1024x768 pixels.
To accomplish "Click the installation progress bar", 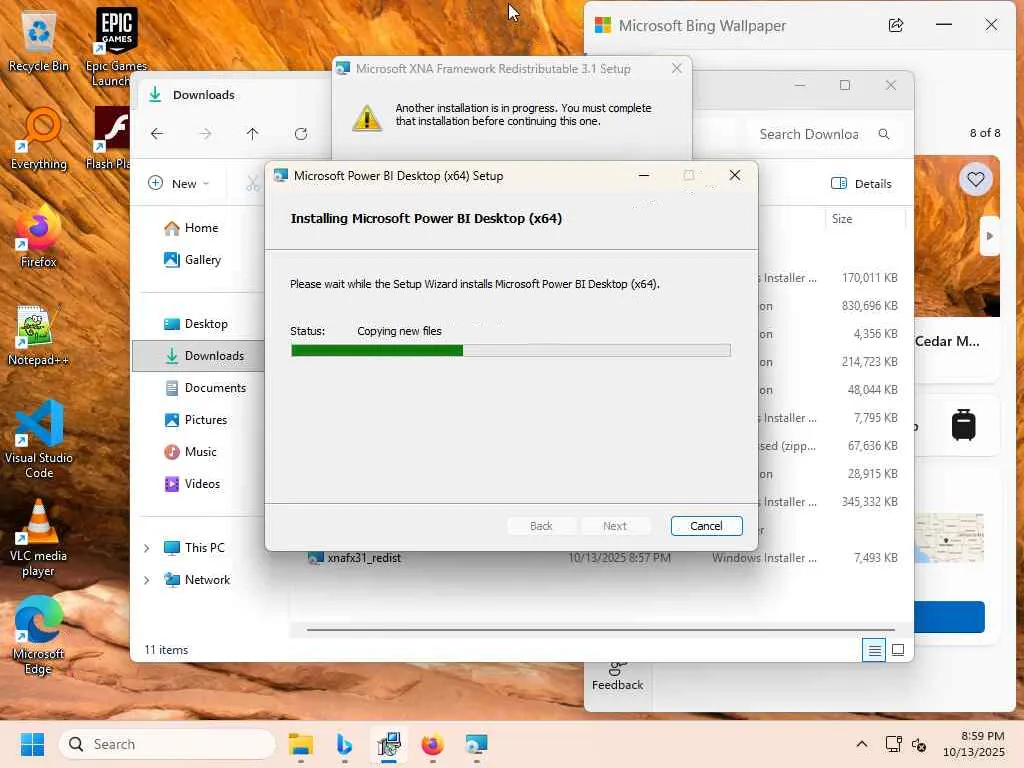I will tap(511, 351).
